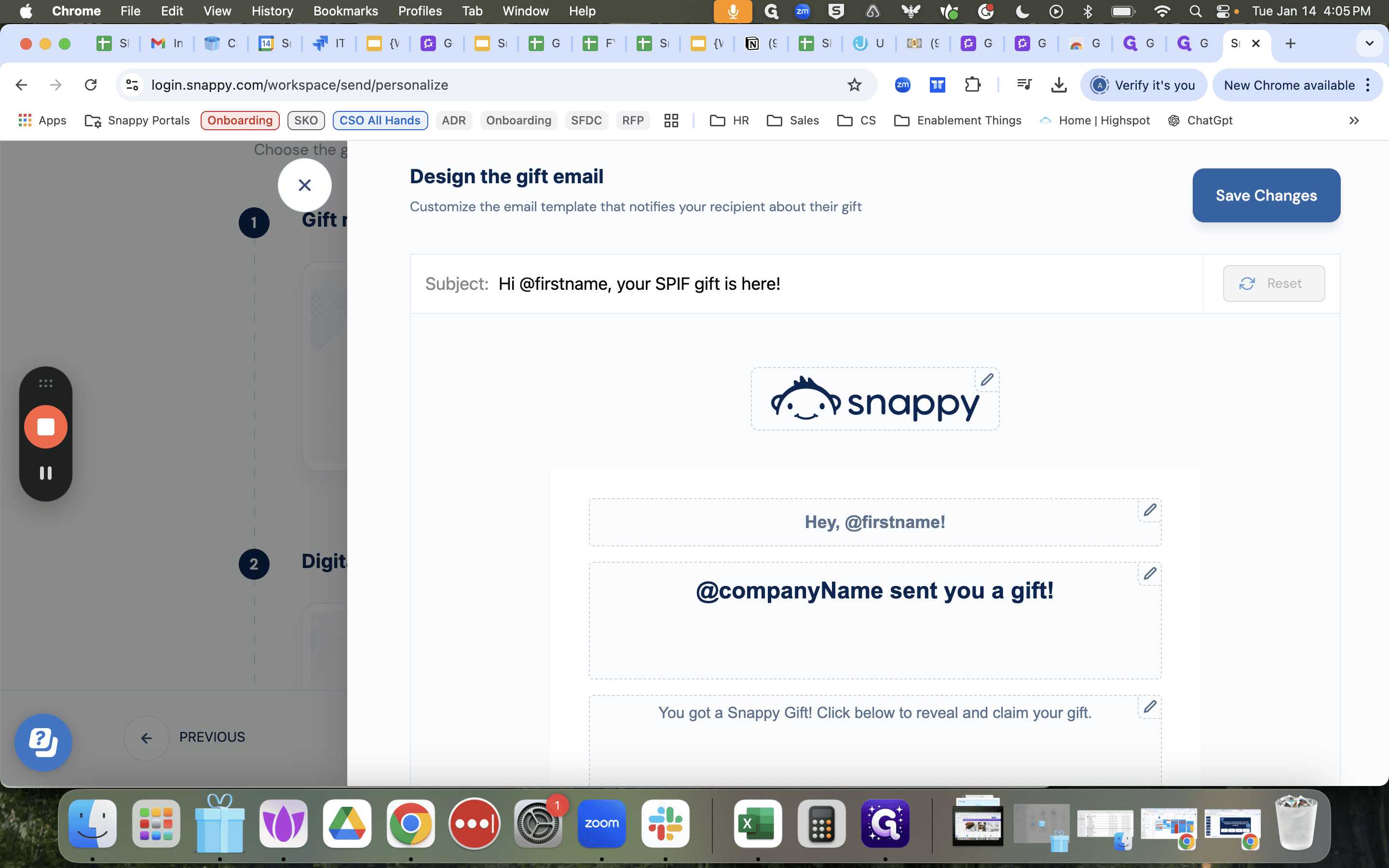Open Google Drive from the Dock
The image size is (1389, 868).
pos(347,823)
